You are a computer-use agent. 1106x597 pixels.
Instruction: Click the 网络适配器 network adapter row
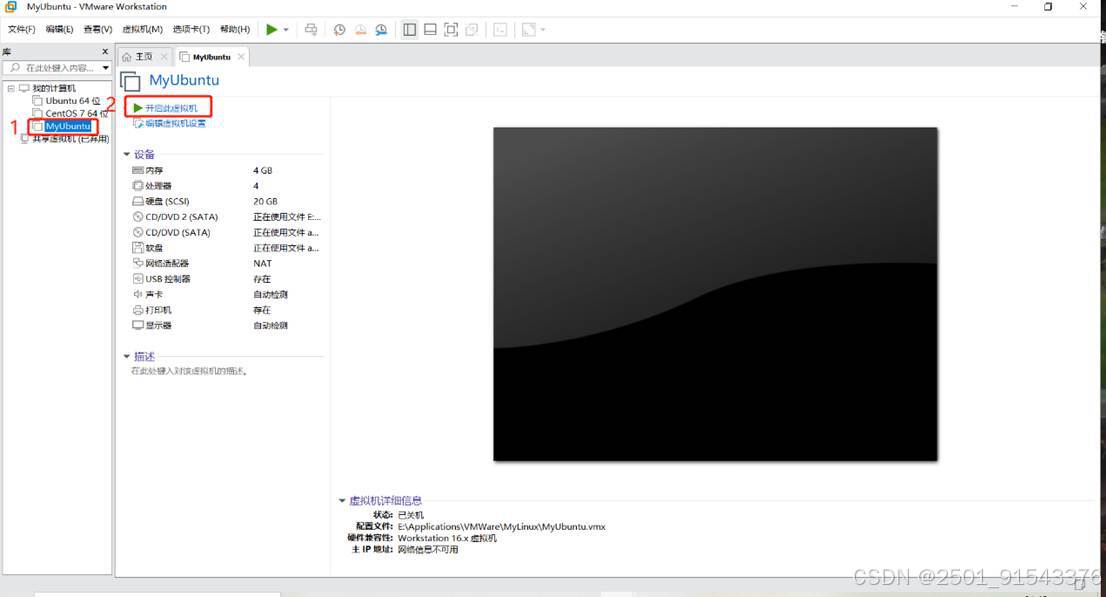click(226, 264)
